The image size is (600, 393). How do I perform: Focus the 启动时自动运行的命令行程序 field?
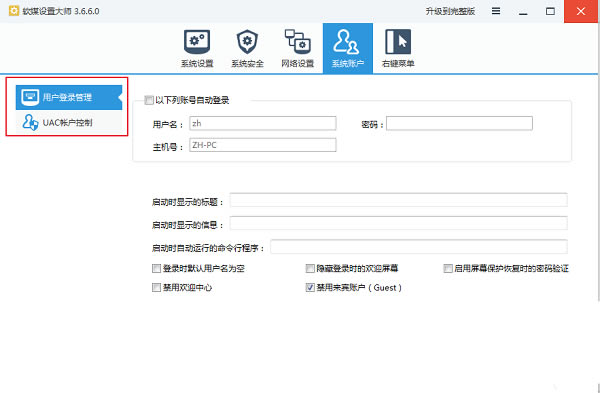click(419, 247)
